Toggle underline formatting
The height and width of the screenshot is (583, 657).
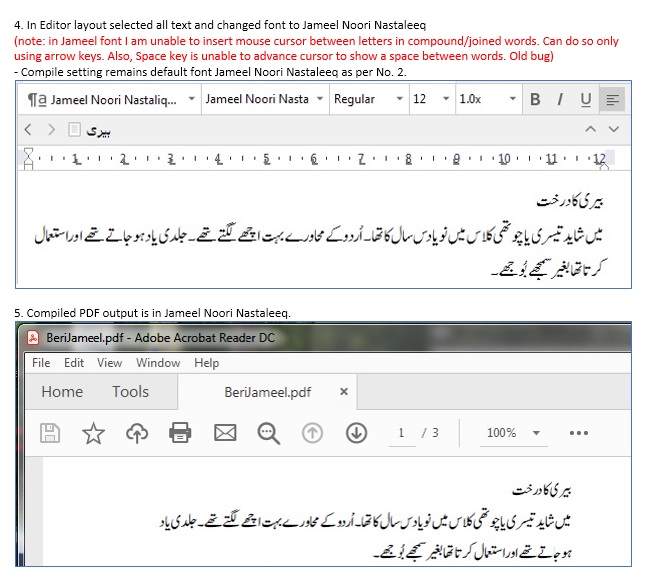coord(585,99)
